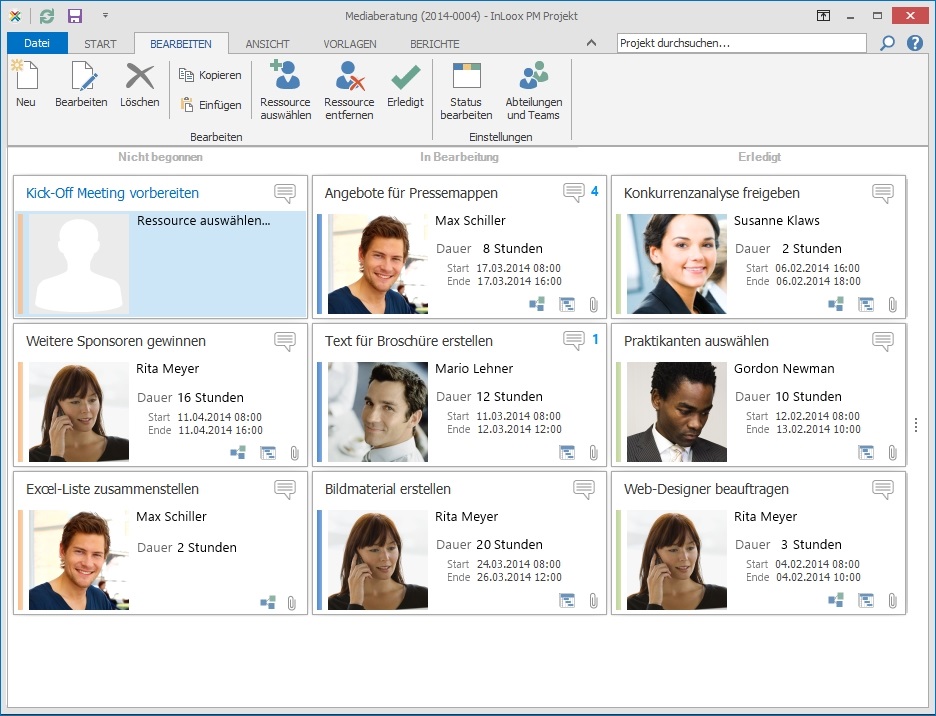Select the Ressource auswählen ribbon icon
Viewport: 936px width, 716px height.
[285, 88]
